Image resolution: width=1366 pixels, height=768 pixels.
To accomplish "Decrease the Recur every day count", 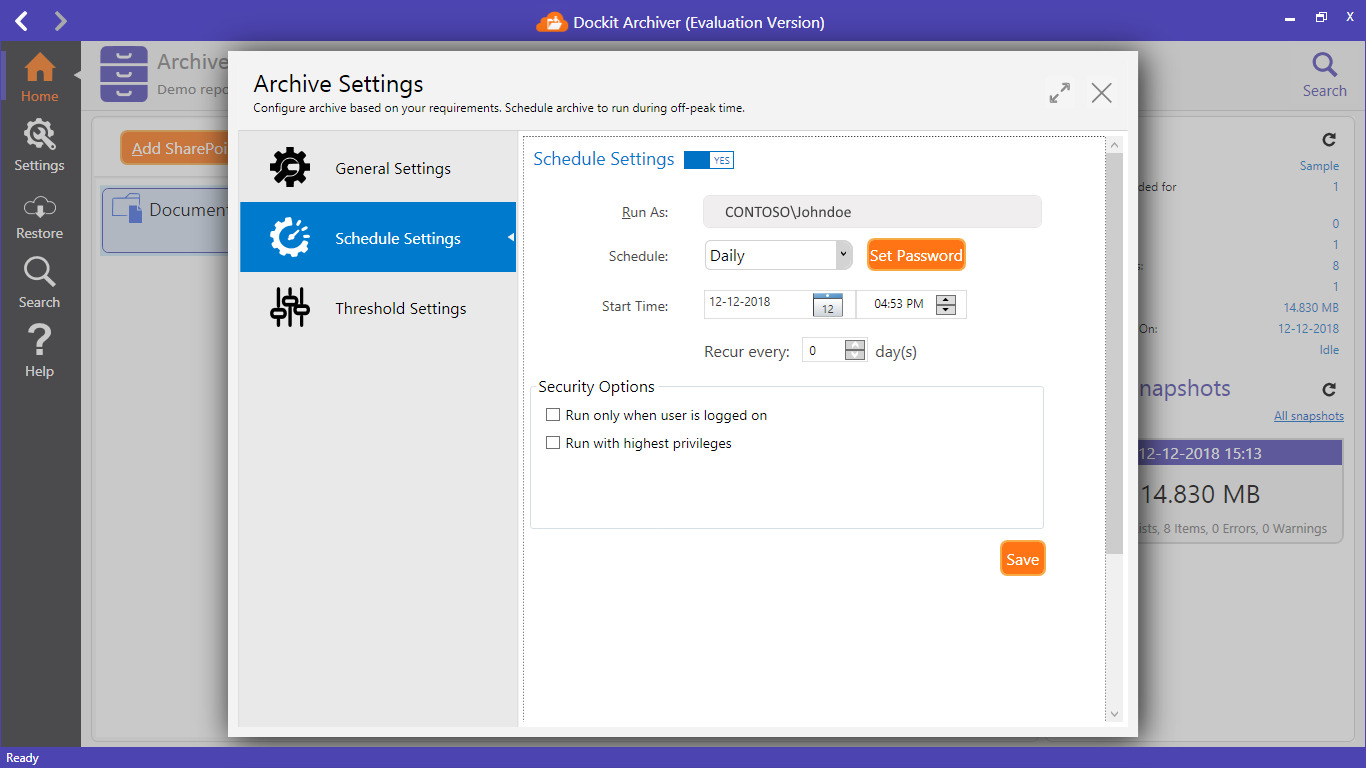I will tap(855, 356).
